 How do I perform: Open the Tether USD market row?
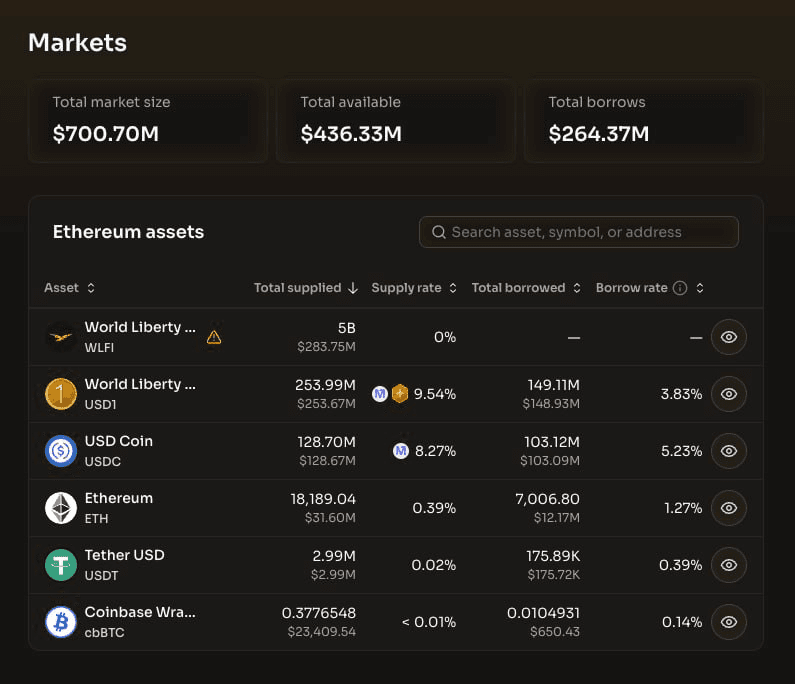(395, 565)
